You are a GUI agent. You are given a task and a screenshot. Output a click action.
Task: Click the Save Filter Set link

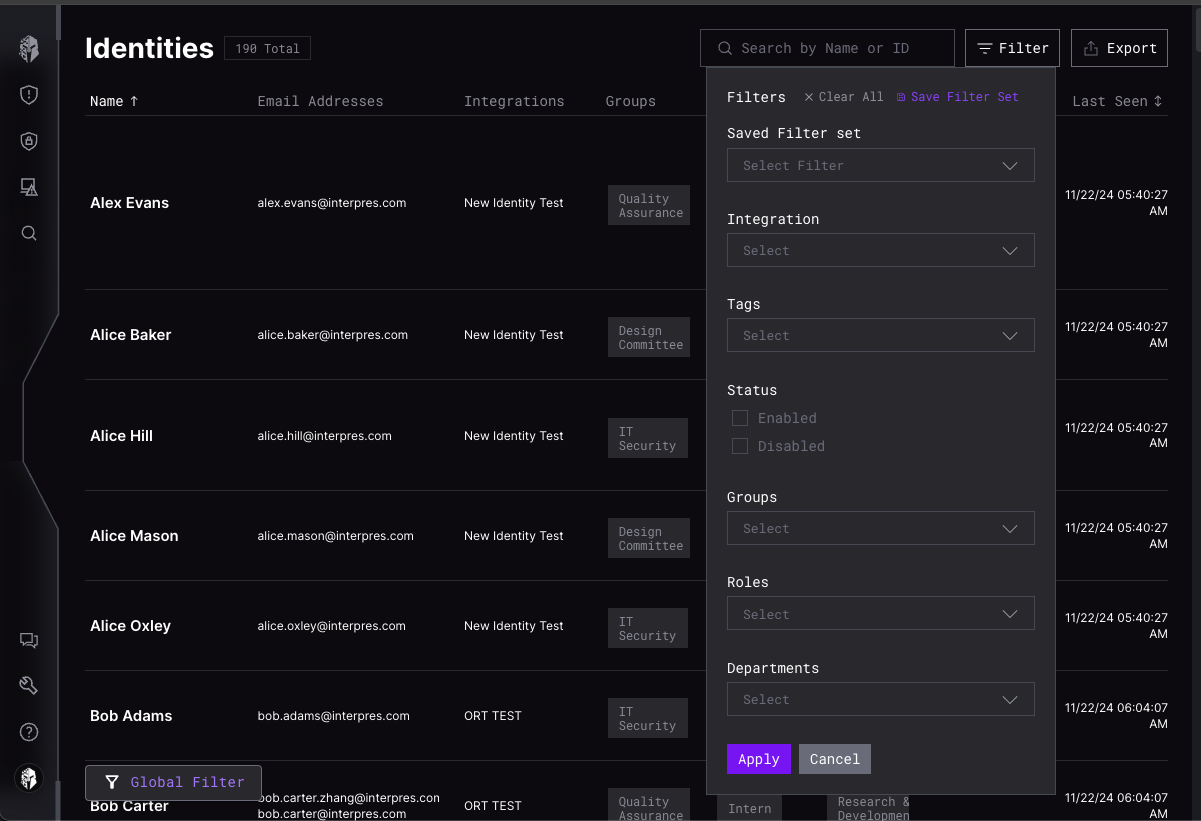[957, 97]
